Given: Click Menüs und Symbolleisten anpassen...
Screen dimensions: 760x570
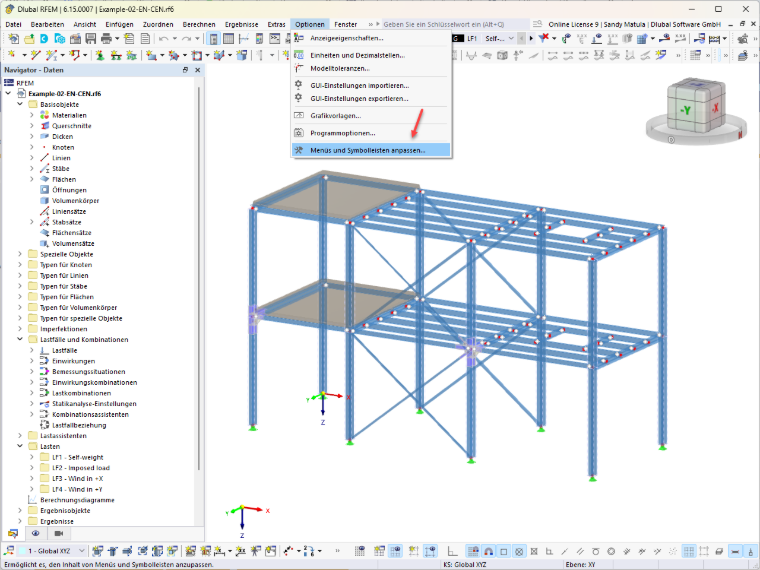Looking at the screenshot, I should pos(371,150).
